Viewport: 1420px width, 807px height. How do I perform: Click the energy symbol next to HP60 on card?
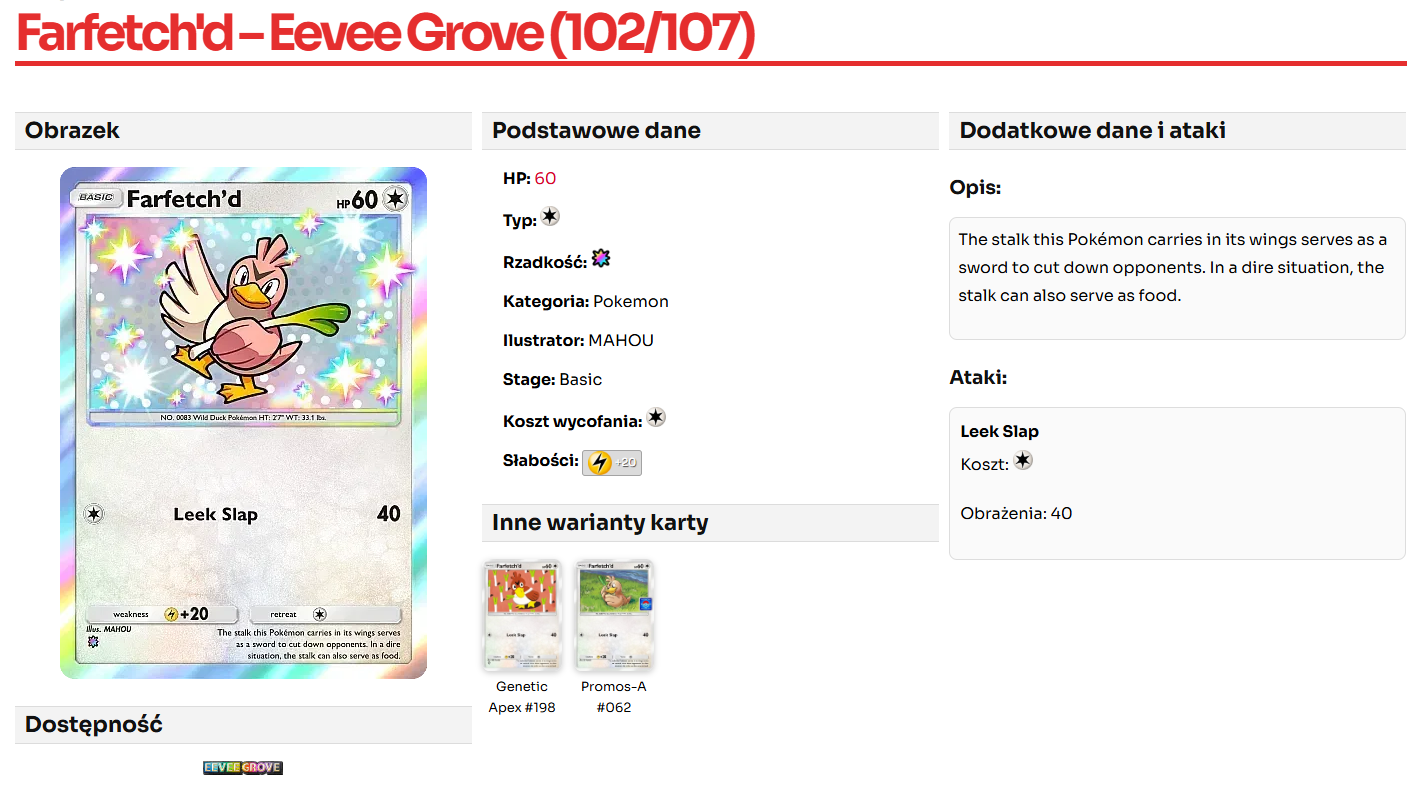click(396, 199)
